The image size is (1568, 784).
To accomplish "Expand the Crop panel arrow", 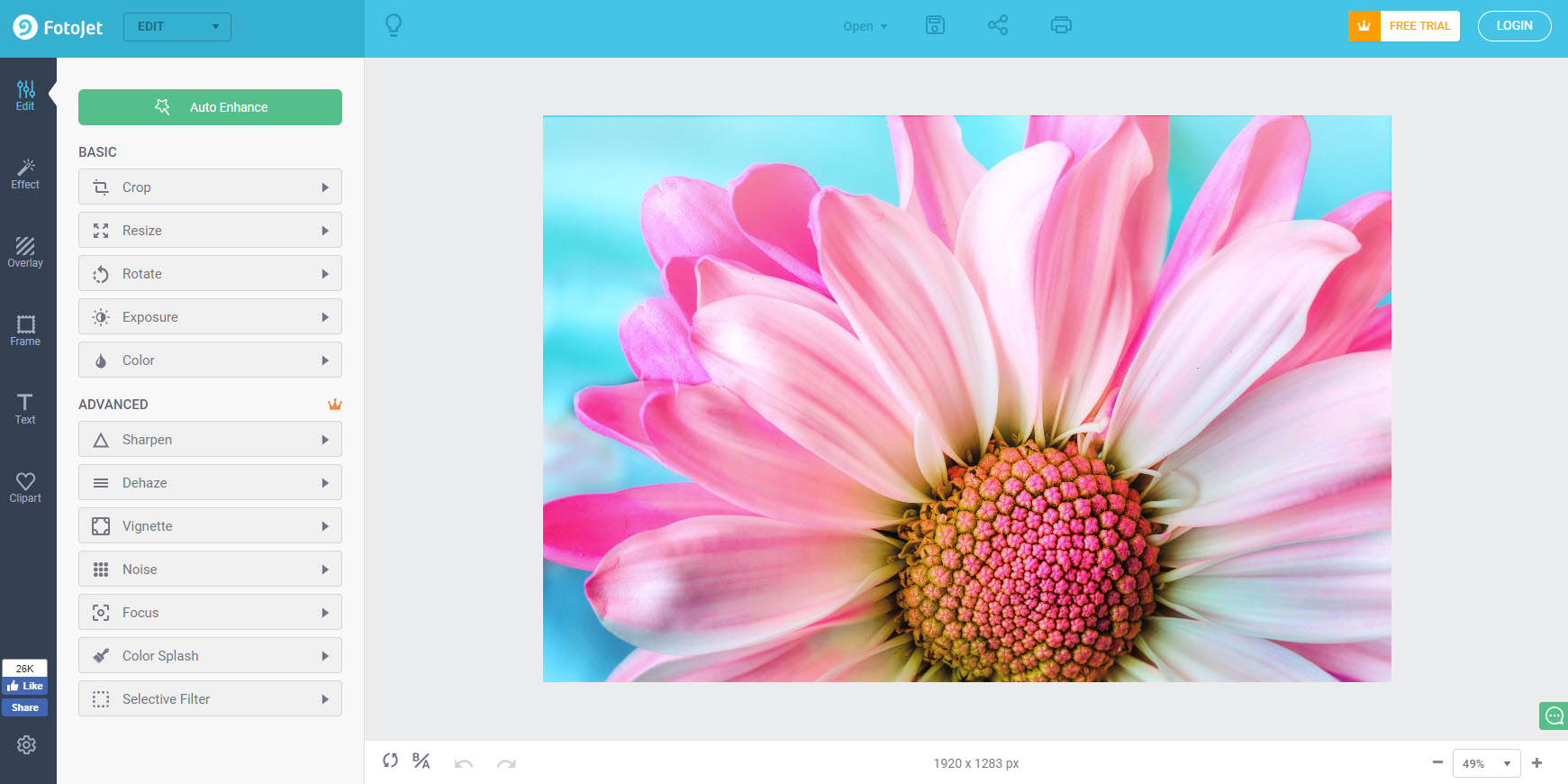I will [x=325, y=187].
